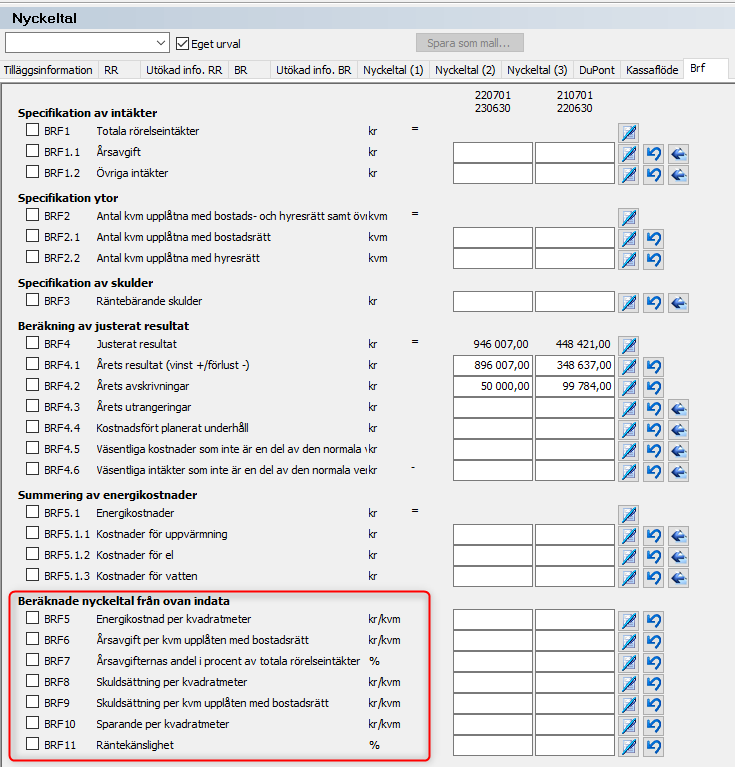Click the edit pencil for BRF2.2 hyresrätt
This screenshot has width=735, height=767.
coord(628,260)
